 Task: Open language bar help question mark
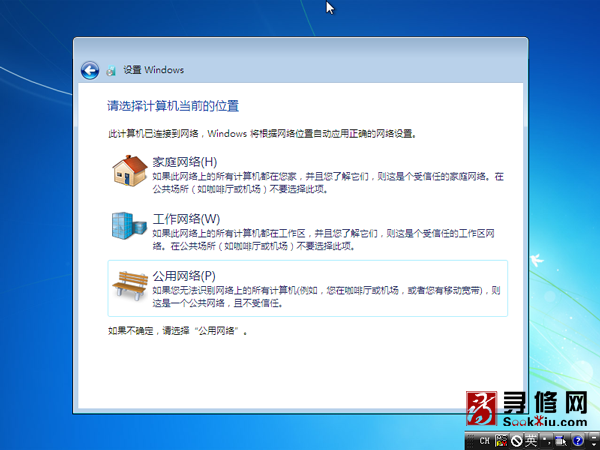coord(577,441)
